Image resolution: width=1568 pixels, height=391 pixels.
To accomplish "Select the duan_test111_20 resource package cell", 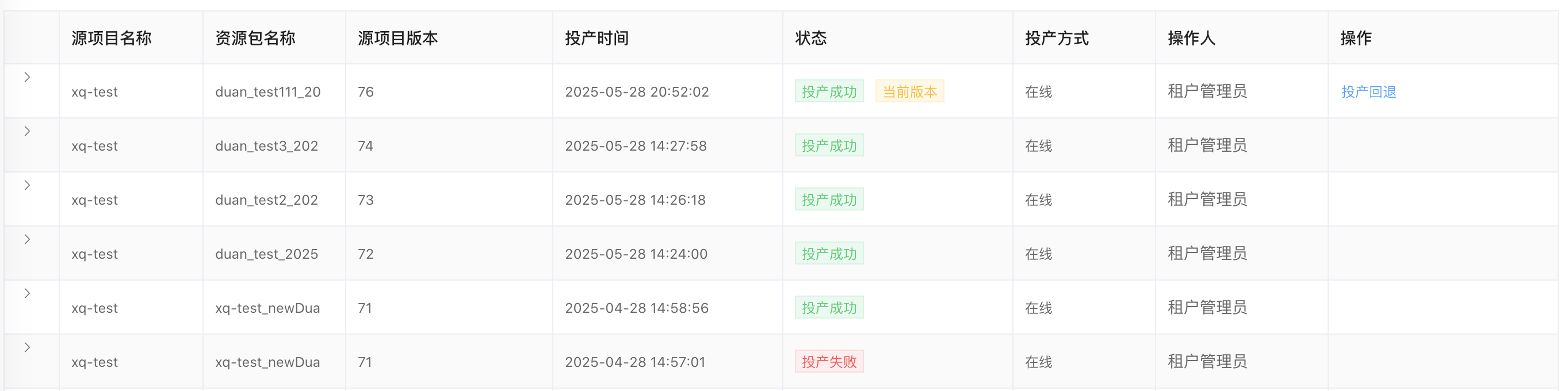I will coord(269,92).
